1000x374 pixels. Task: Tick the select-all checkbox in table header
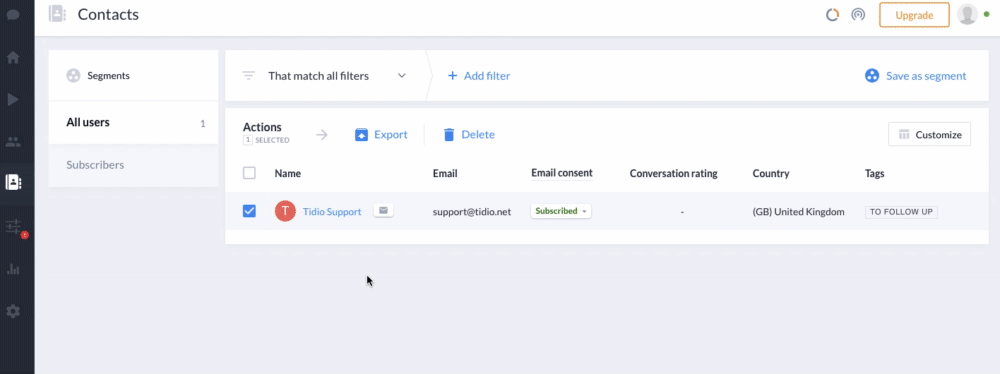249,173
